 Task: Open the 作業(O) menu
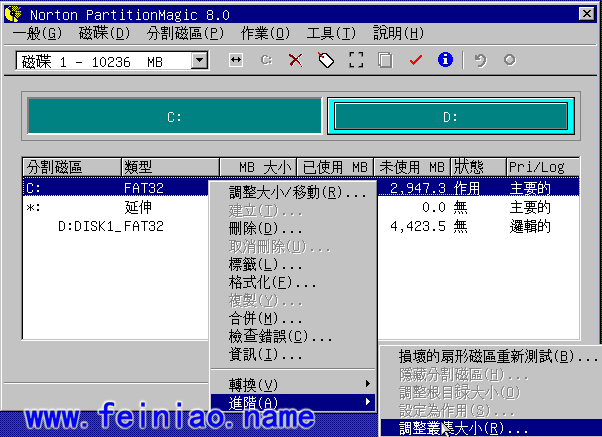click(265, 33)
